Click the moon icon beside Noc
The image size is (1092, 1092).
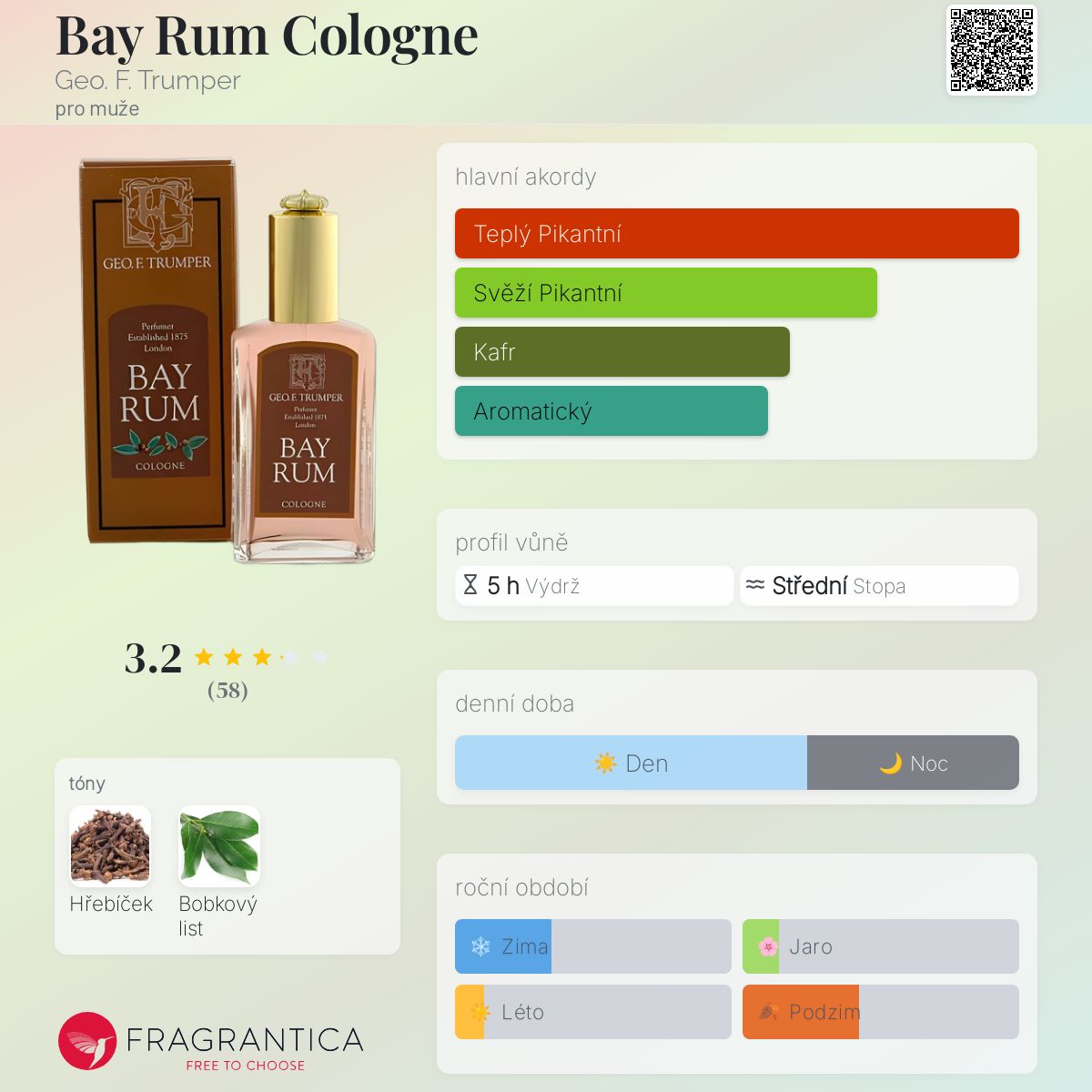(890, 763)
